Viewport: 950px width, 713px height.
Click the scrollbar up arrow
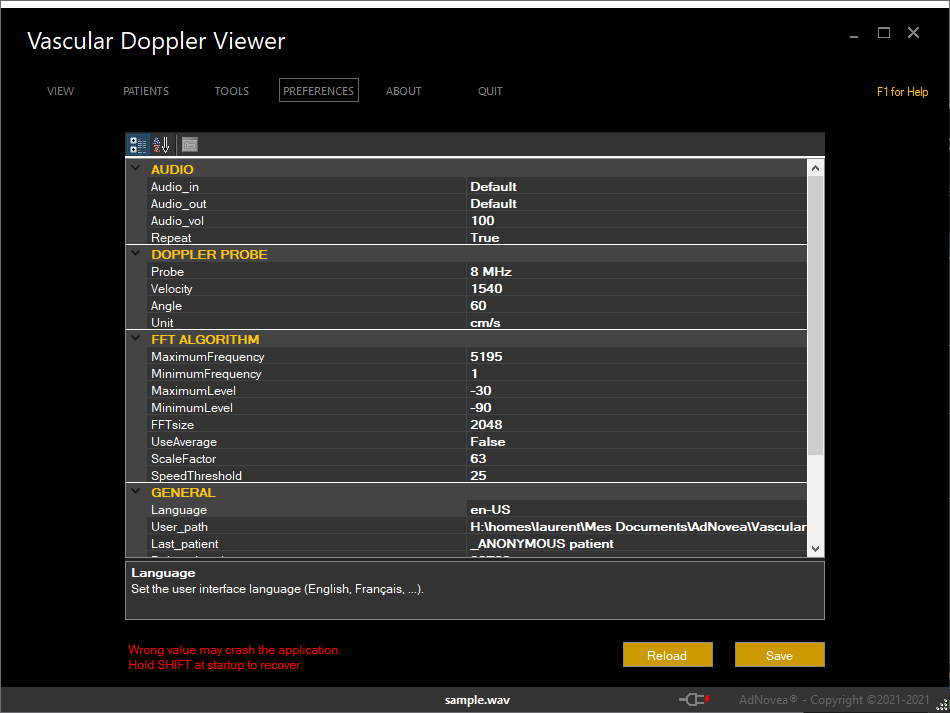click(x=815, y=168)
